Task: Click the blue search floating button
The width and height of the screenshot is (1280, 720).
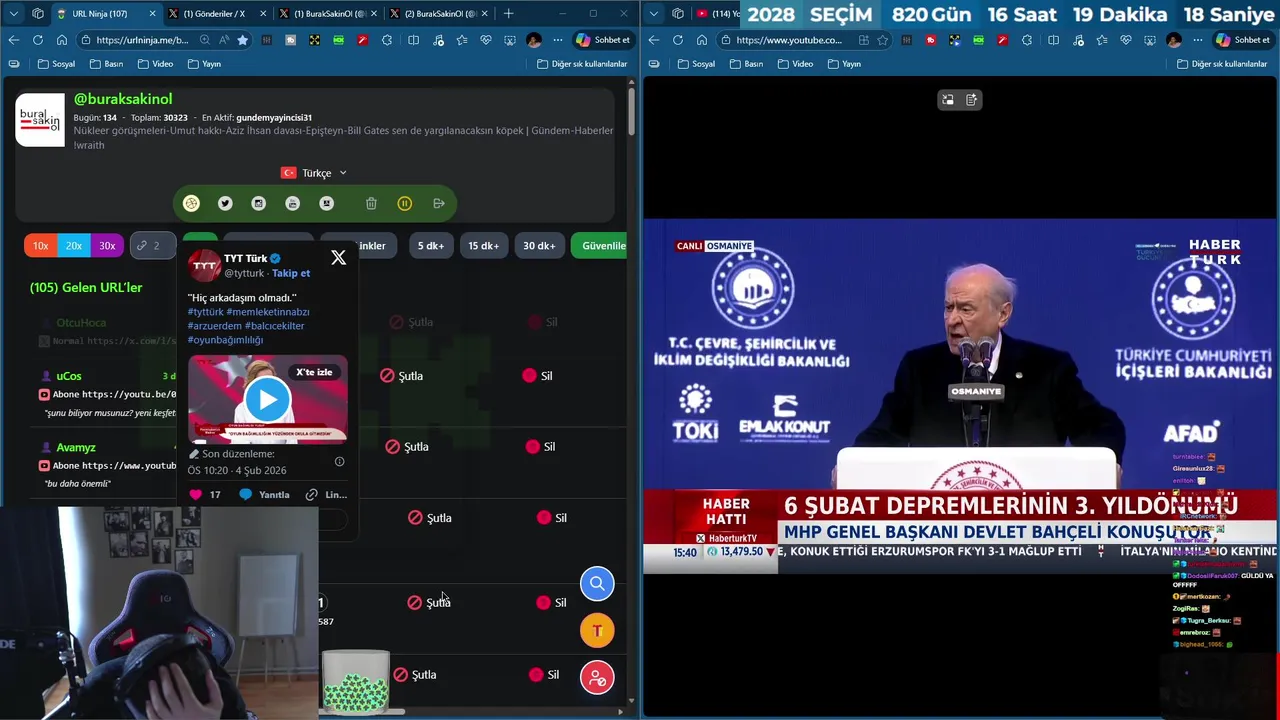Action: [597, 583]
